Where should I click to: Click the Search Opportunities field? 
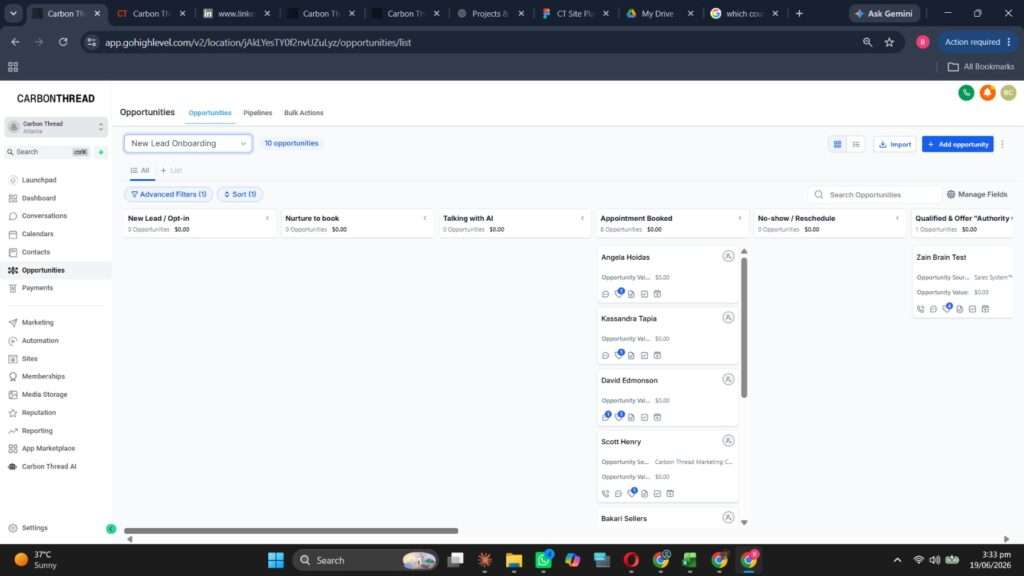click(x=875, y=195)
